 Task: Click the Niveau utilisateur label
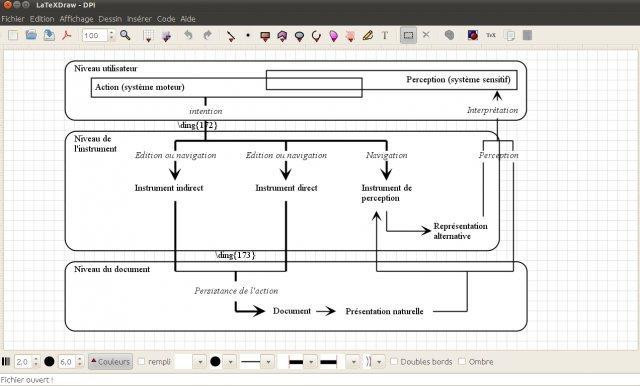pos(106,68)
